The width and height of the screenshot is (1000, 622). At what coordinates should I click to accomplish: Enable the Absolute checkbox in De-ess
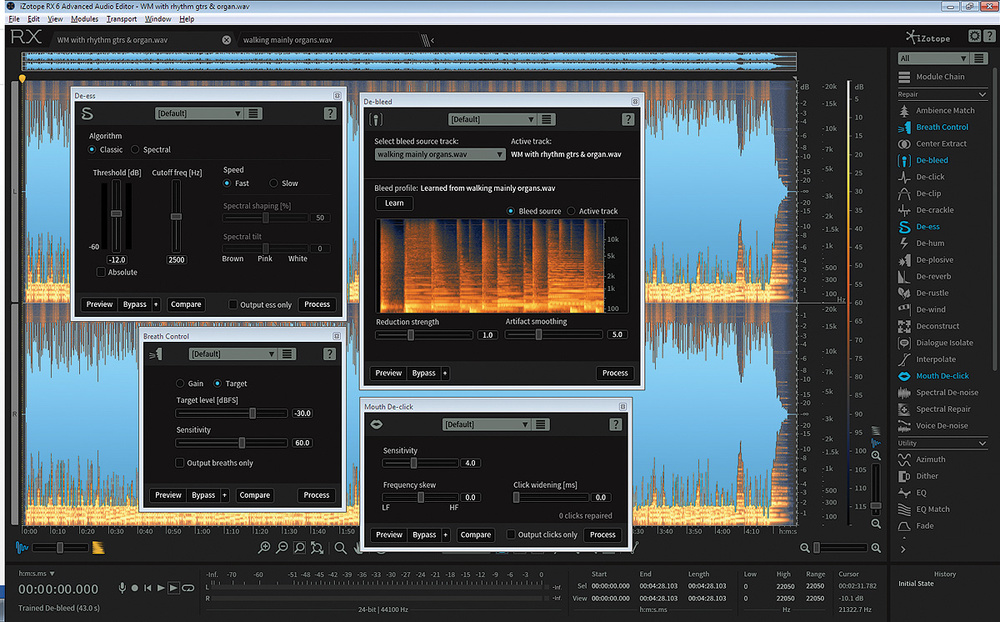[101, 272]
